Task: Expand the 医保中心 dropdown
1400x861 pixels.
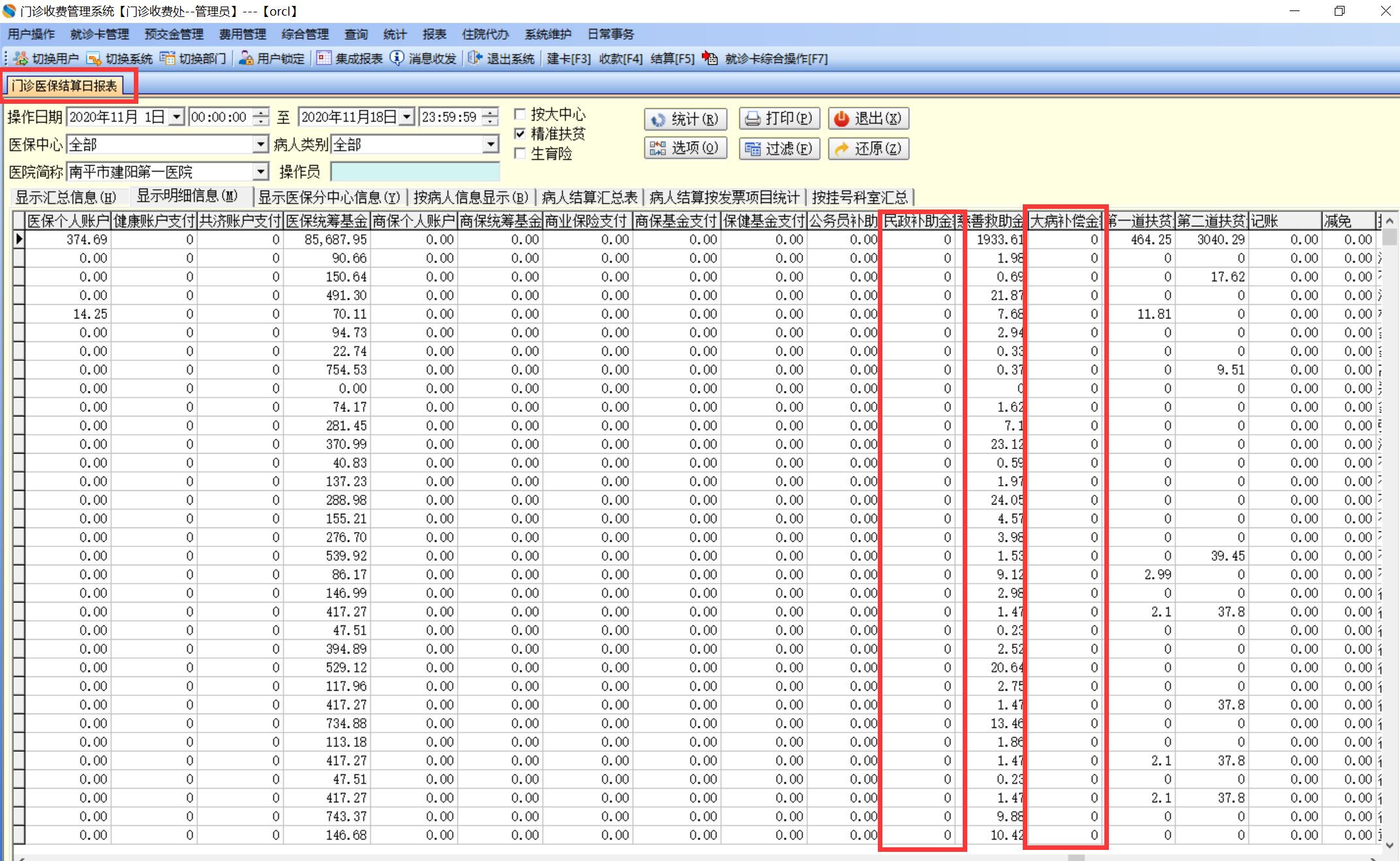Action: (260, 144)
